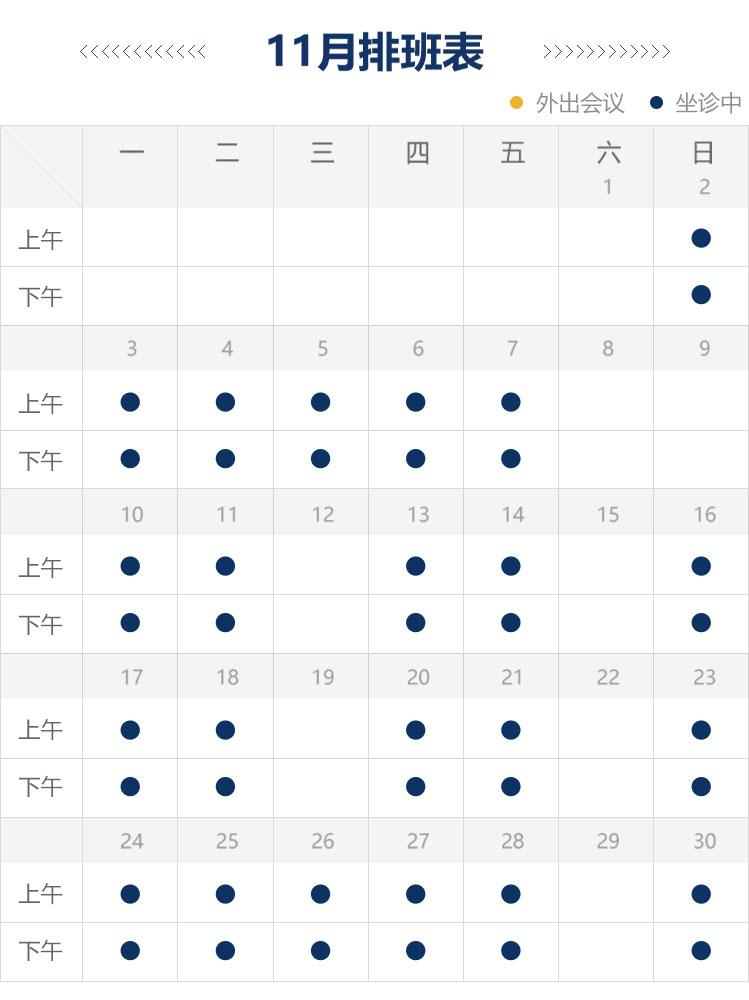
Task: Click the afternoon dot on November 21
Action: tap(511, 787)
